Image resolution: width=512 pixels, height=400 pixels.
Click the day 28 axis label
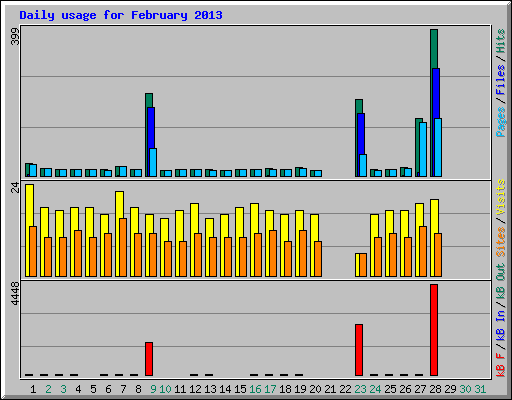435,389
